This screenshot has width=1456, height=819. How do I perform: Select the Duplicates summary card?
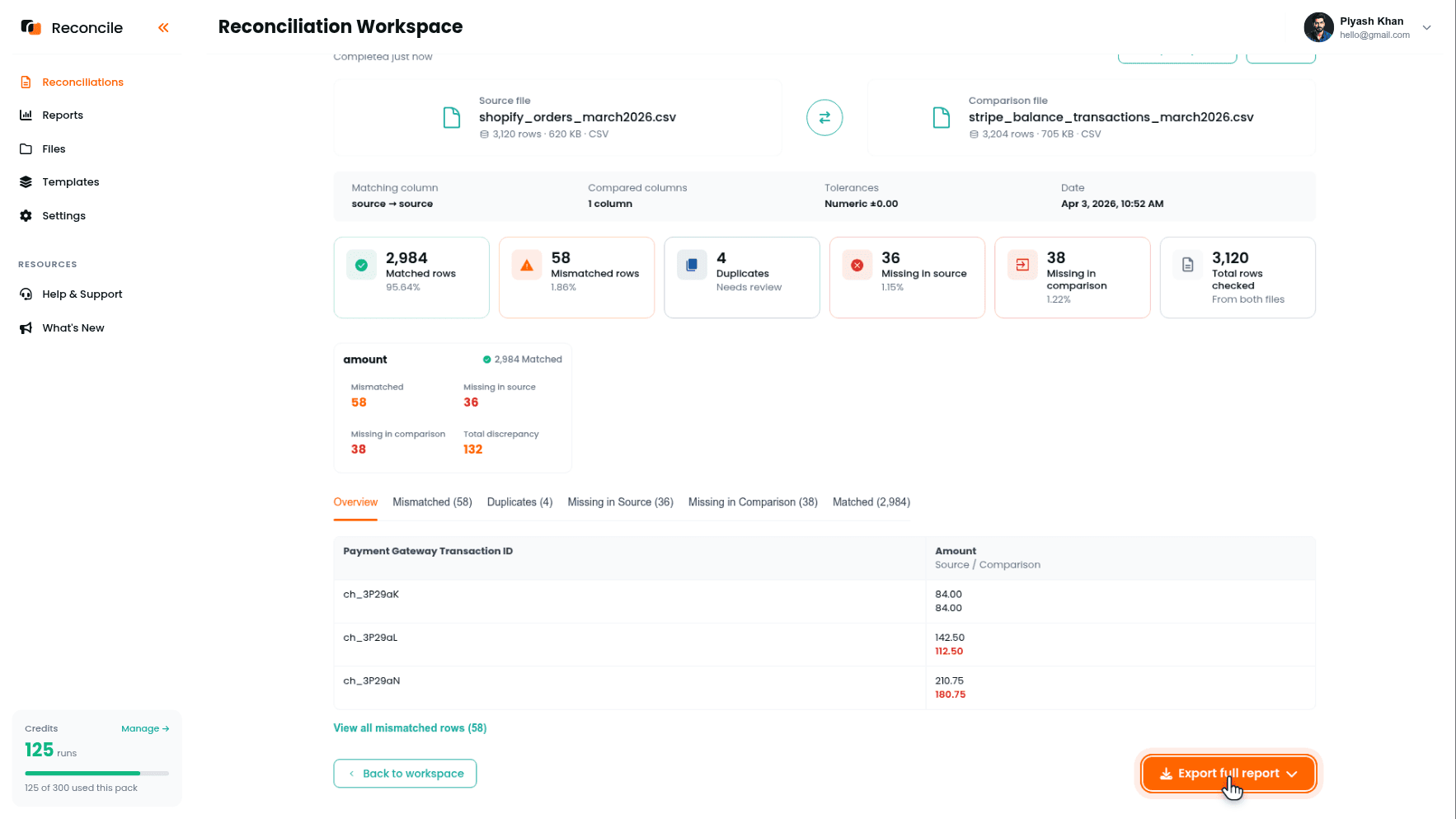742,277
